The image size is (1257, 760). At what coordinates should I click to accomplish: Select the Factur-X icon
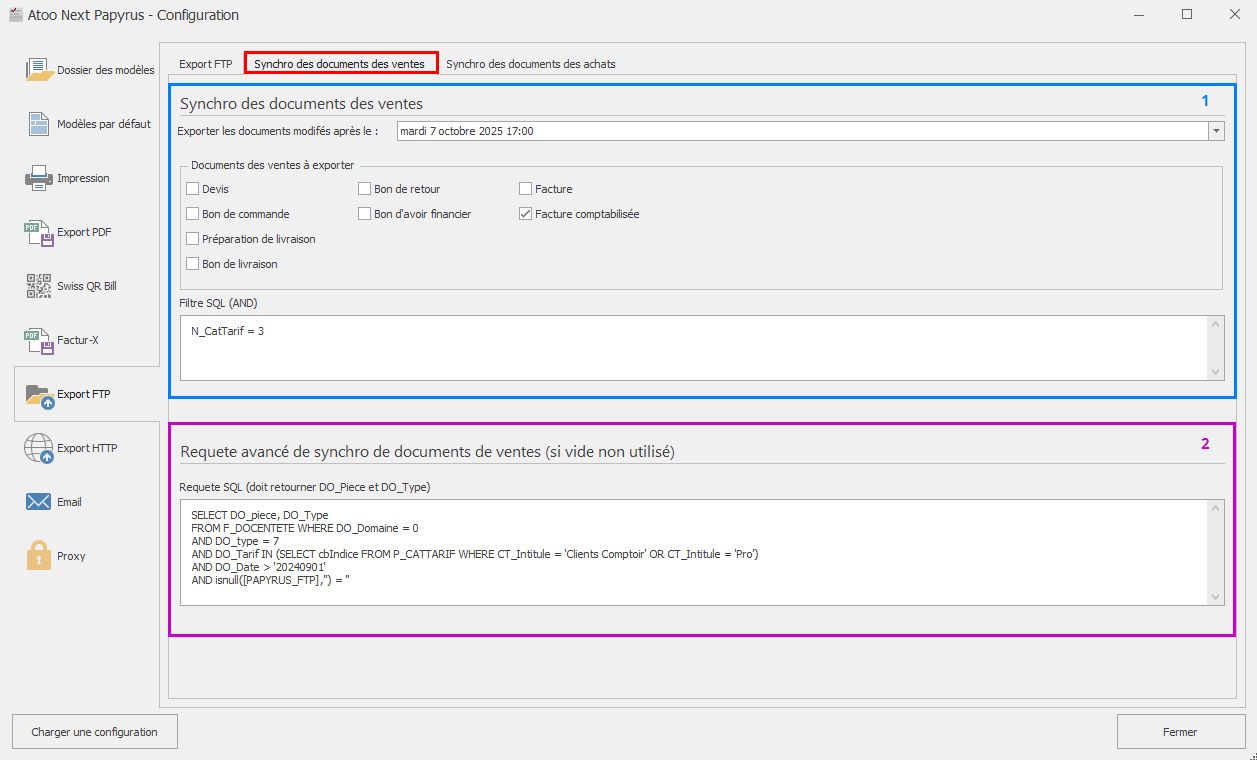tap(39, 340)
